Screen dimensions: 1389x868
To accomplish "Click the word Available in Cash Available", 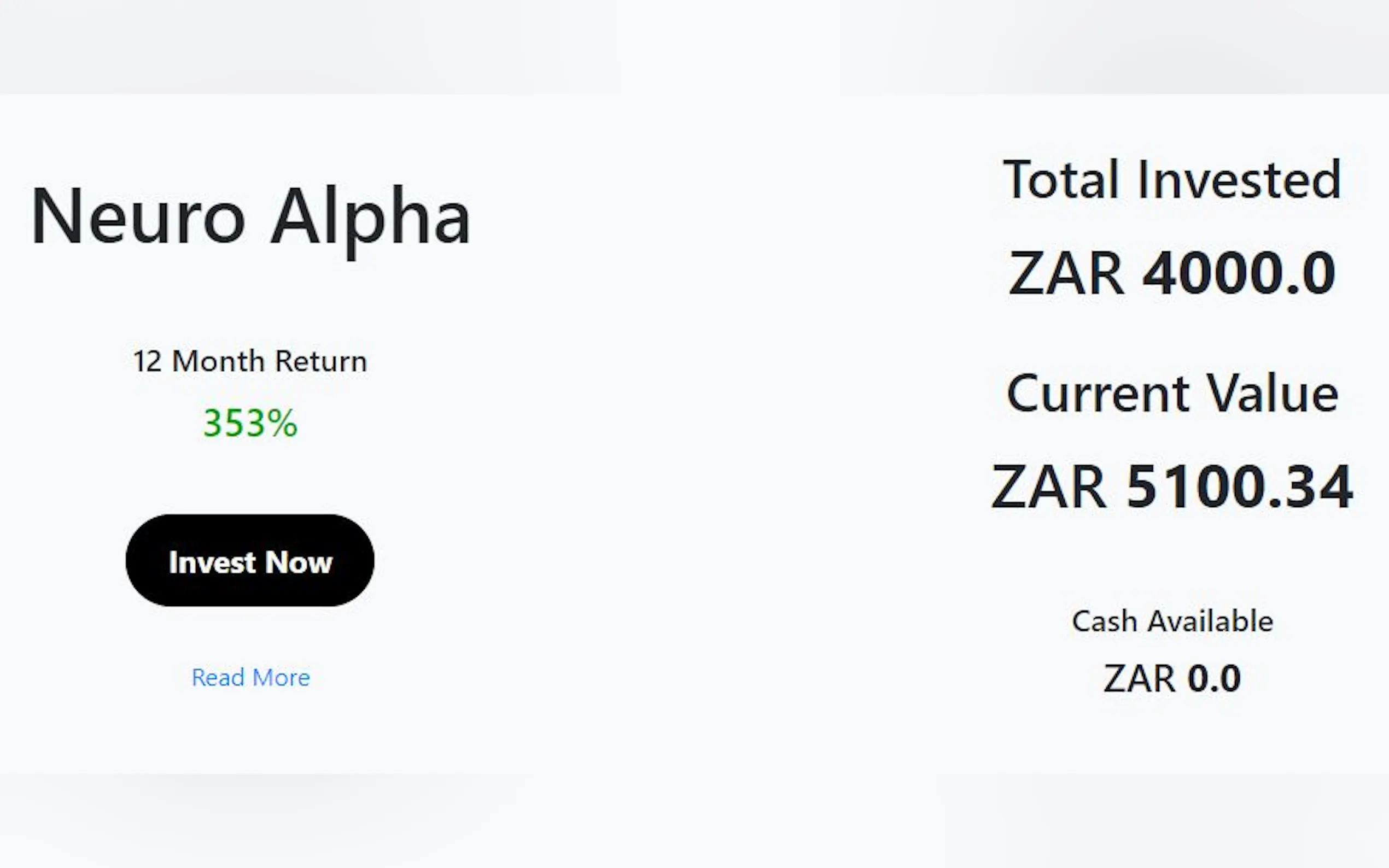I will click(1210, 621).
